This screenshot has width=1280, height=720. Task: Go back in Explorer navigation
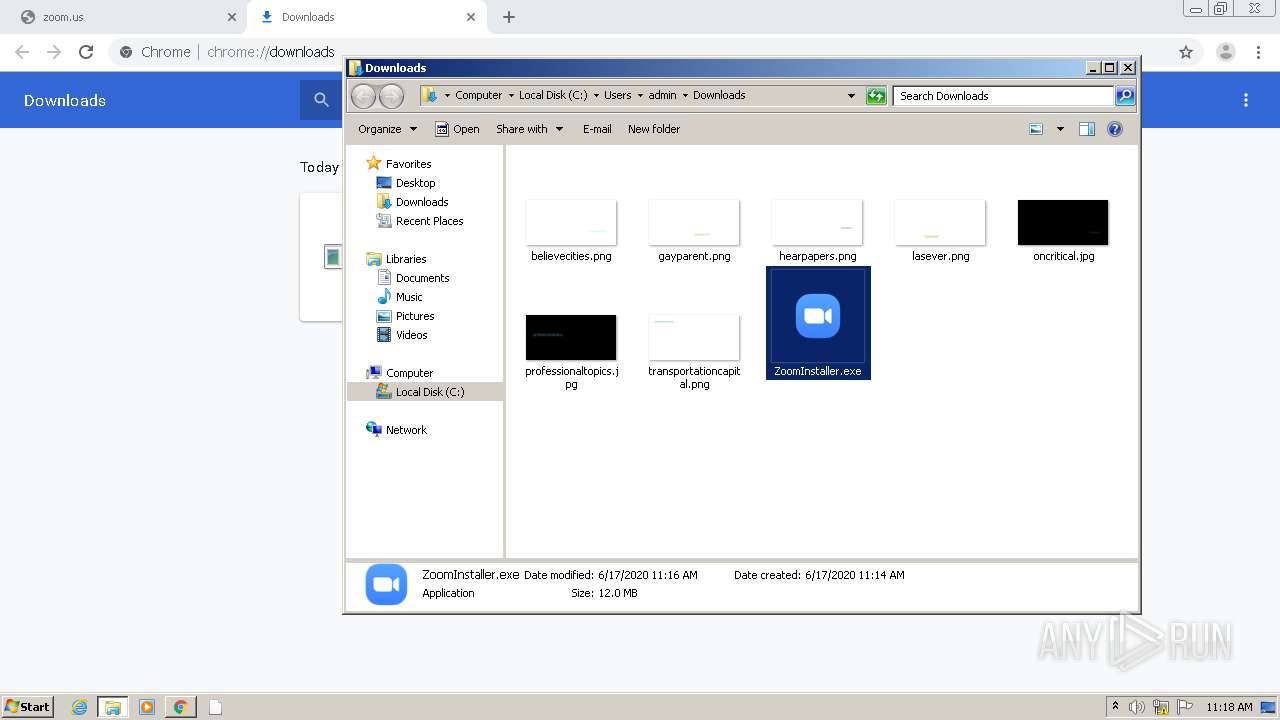tap(363, 96)
